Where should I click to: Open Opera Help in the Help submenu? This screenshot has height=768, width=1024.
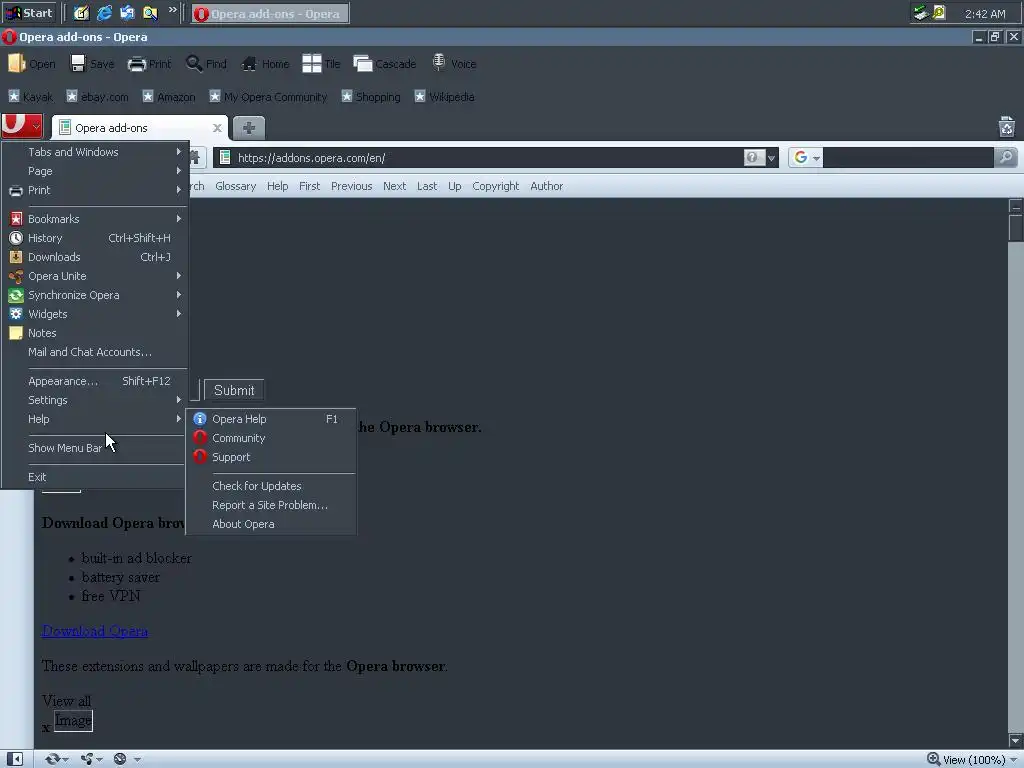271,419
